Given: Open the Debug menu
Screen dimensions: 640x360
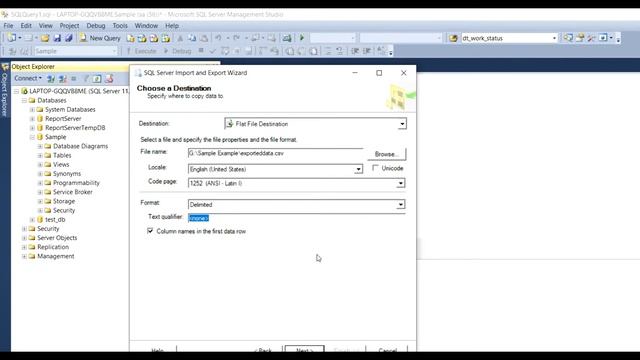Looking at the screenshot, I should tap(96, 25).
